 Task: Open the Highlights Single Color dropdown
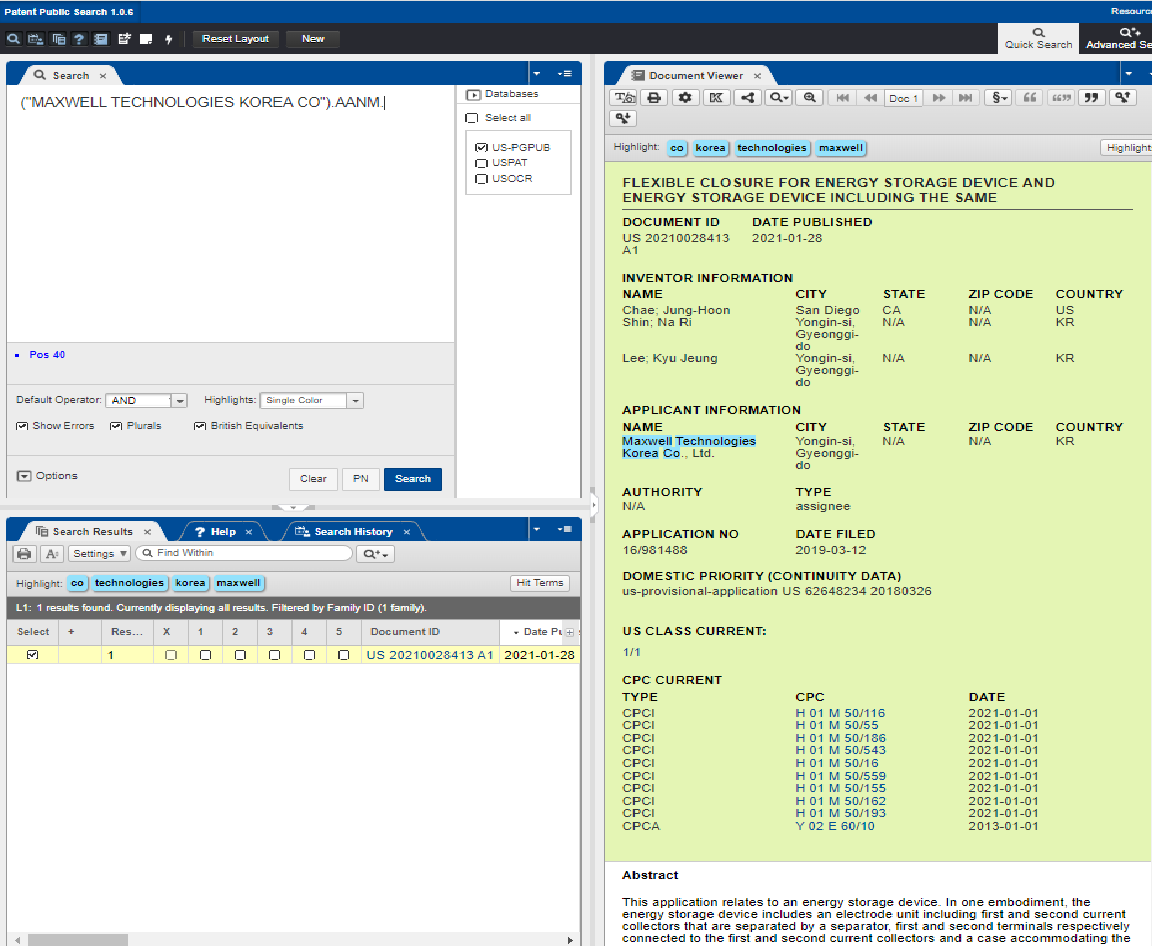tap(355, 400)
